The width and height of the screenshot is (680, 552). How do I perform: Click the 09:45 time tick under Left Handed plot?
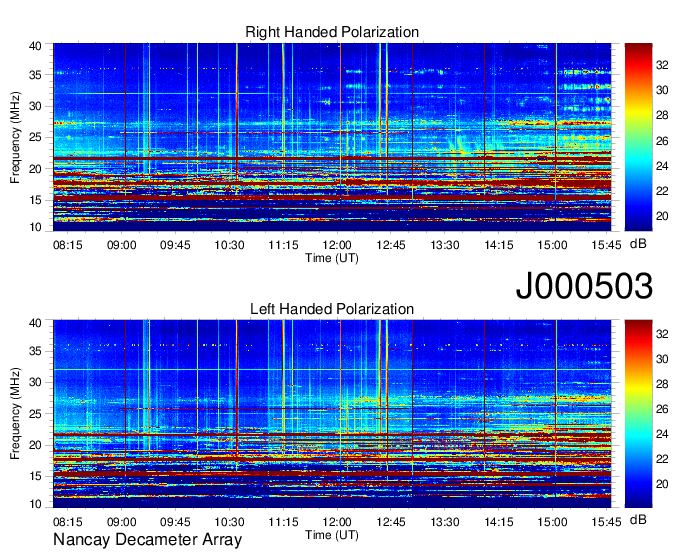(175, 522)
